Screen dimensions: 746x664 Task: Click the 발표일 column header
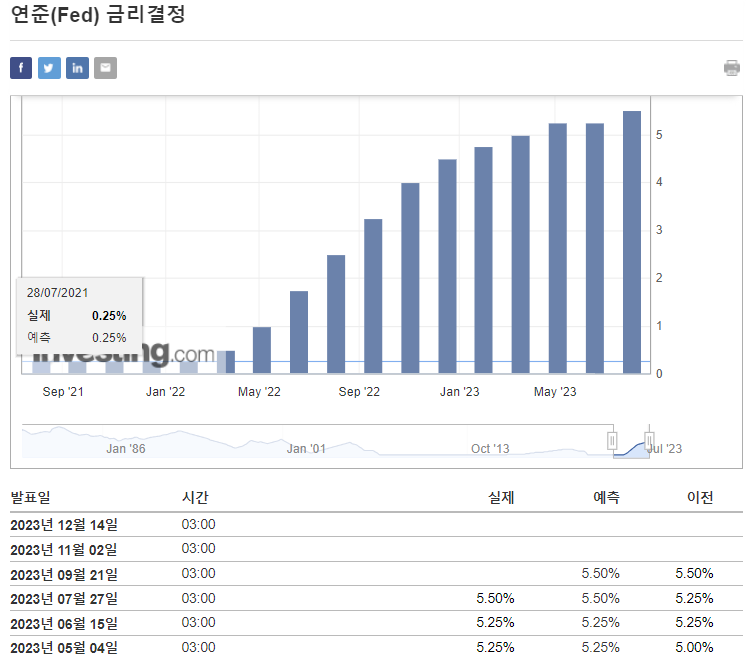coord(30,498)
